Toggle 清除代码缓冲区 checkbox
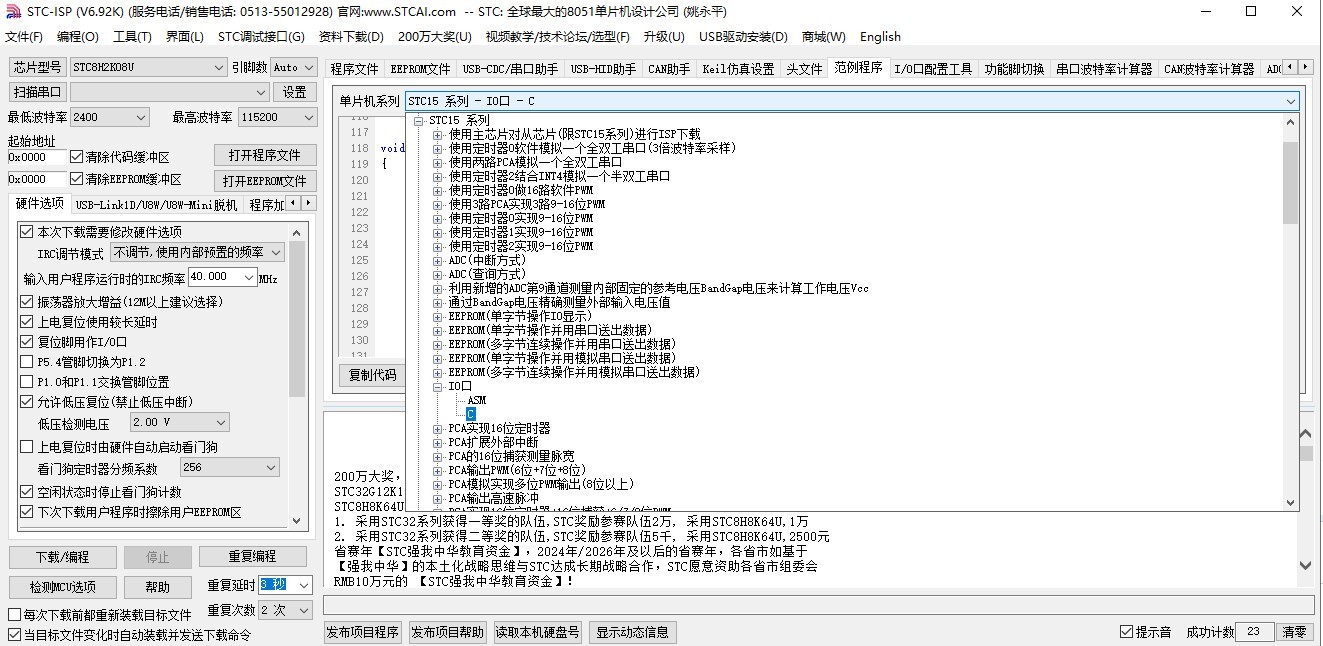The image size is (1323, 646). (77, 157)
